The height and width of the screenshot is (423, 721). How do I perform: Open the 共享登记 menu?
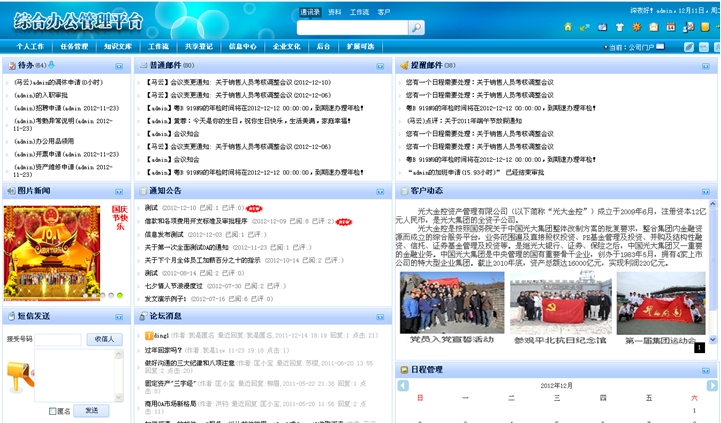pos(199,46)
